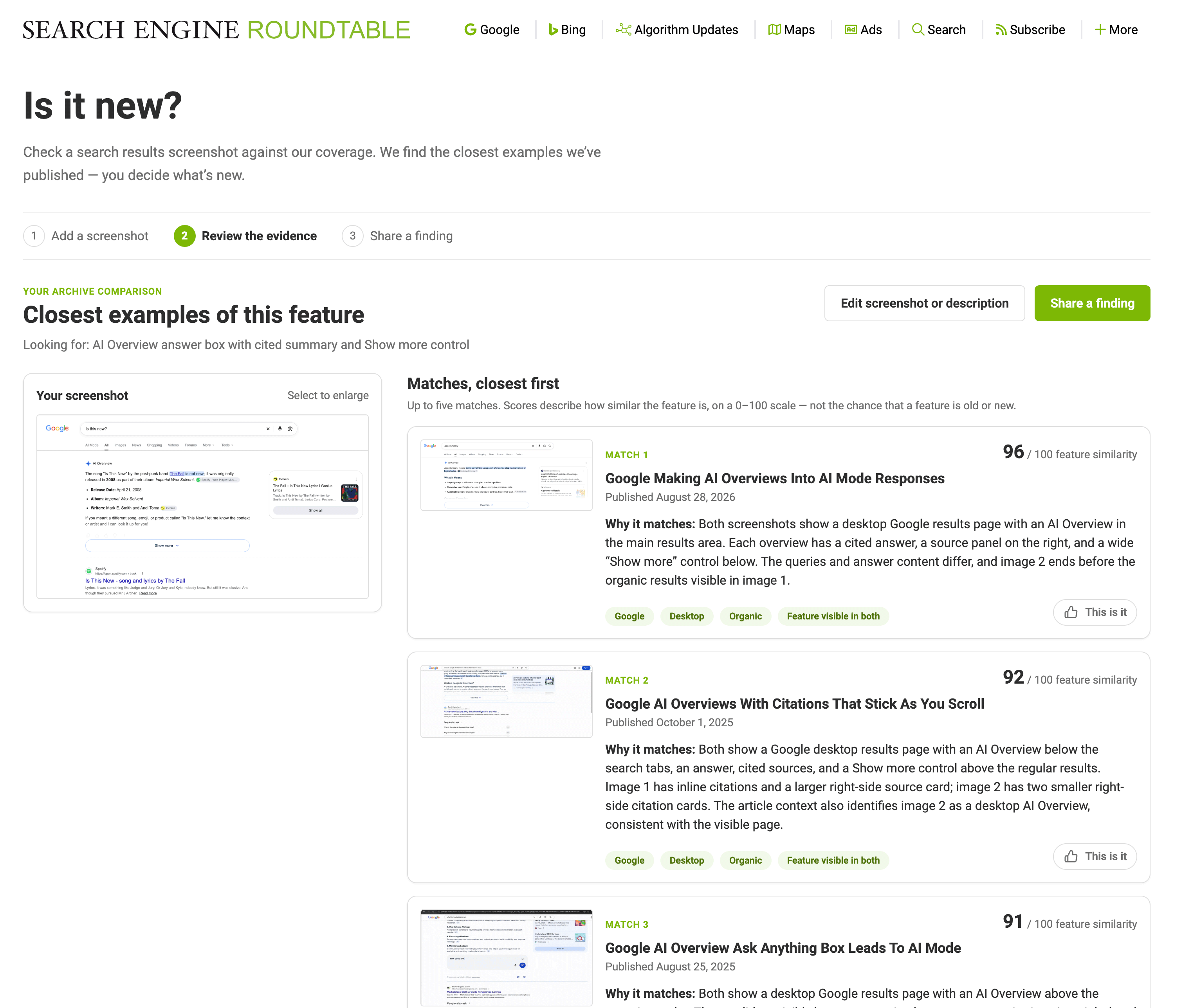The image size is (1183, 1008).
Task: Go to step 1 Add a screenshot
Action: pos(86,236)
